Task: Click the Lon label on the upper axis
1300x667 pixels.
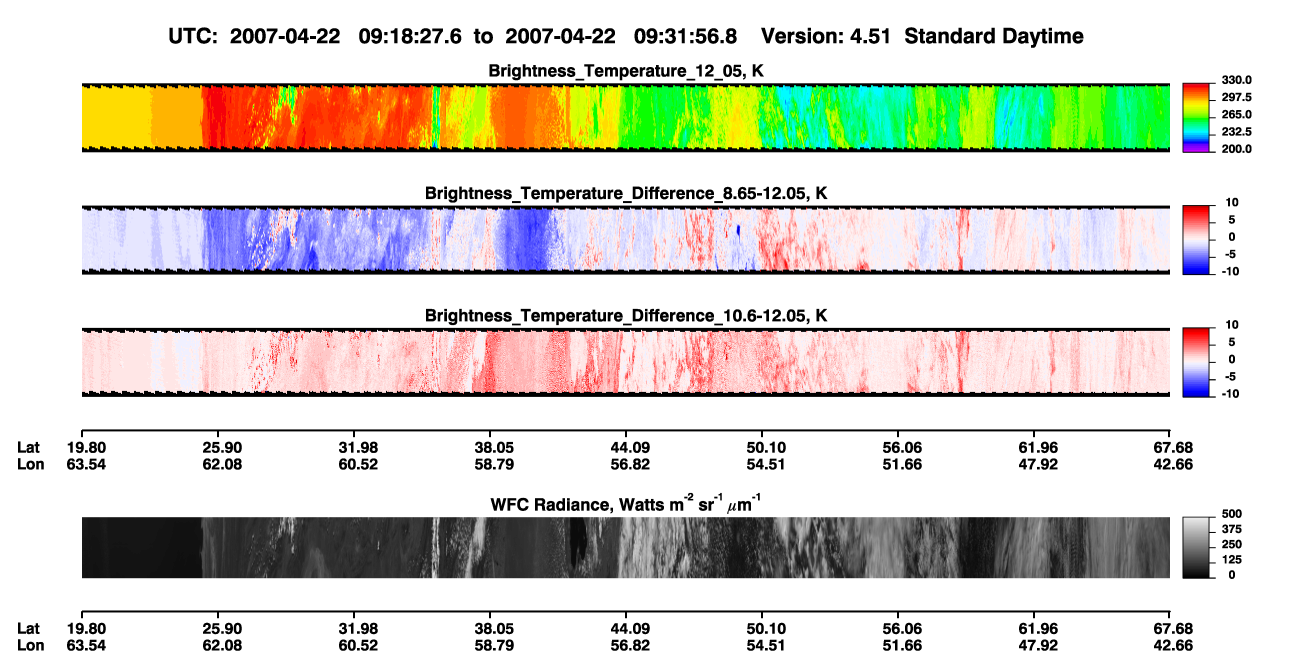Action: [x=29, y=465]
